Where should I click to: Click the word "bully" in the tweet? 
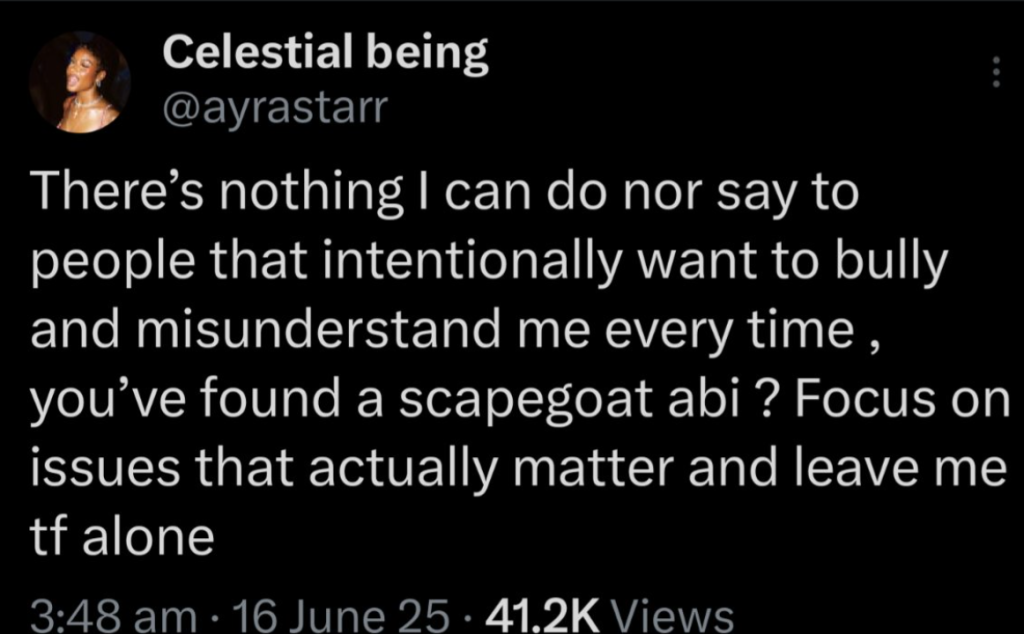pyautogui.click(x=895, y=261)
